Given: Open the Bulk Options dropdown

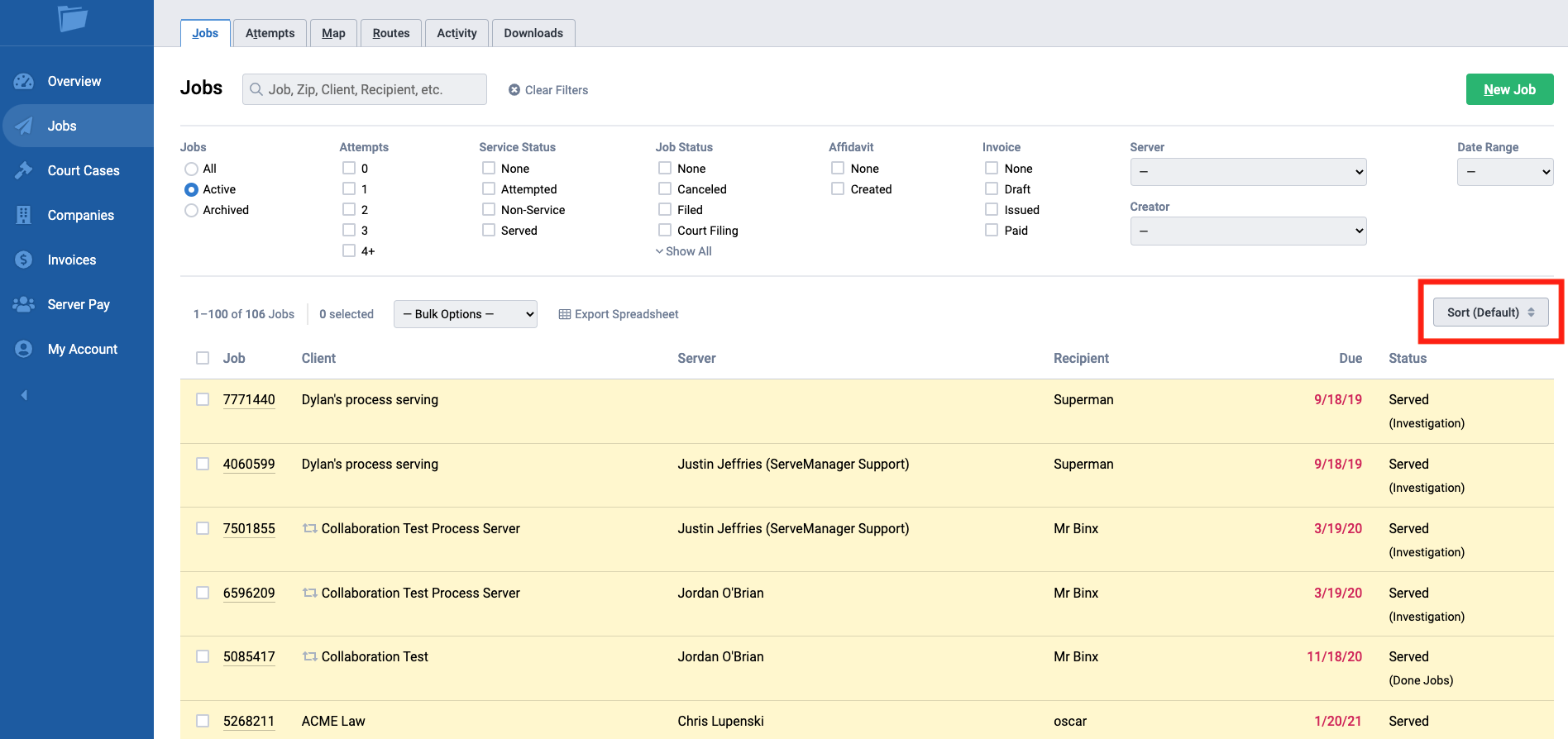Looking at the screenshot, I should point(465,314).
